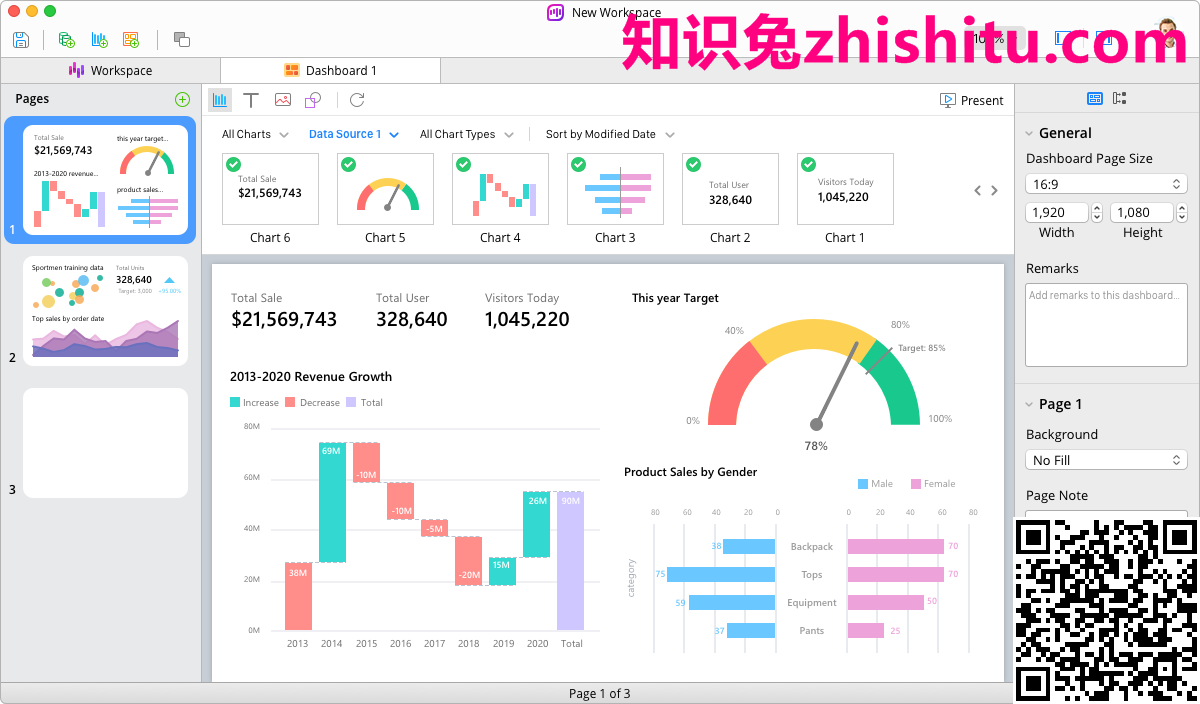1200x704 pixels.
Task: Click the add data source icon
Action: click(67, 40)
